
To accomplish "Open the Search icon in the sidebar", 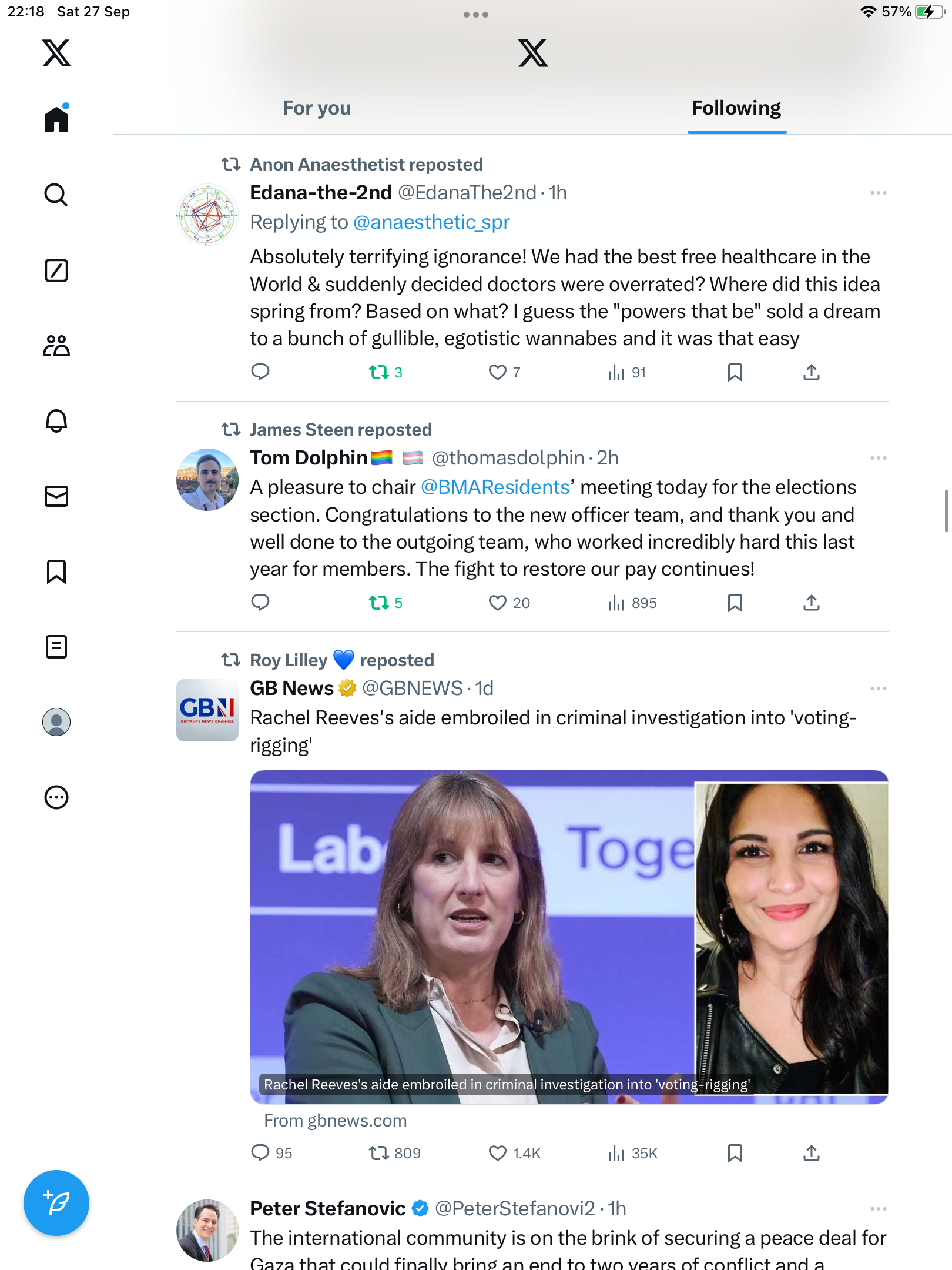I will tap(56, 195).
